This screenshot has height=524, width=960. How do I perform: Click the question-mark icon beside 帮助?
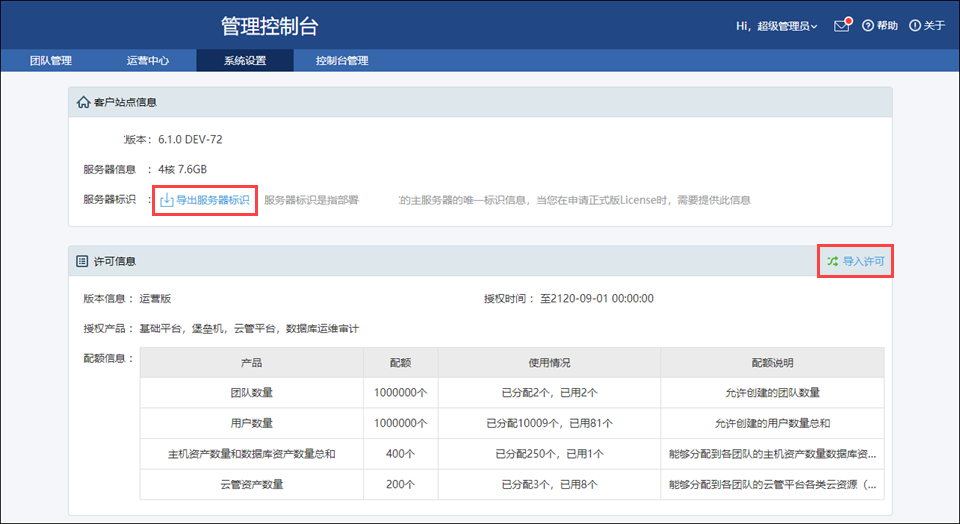click(x=867, y=25)
